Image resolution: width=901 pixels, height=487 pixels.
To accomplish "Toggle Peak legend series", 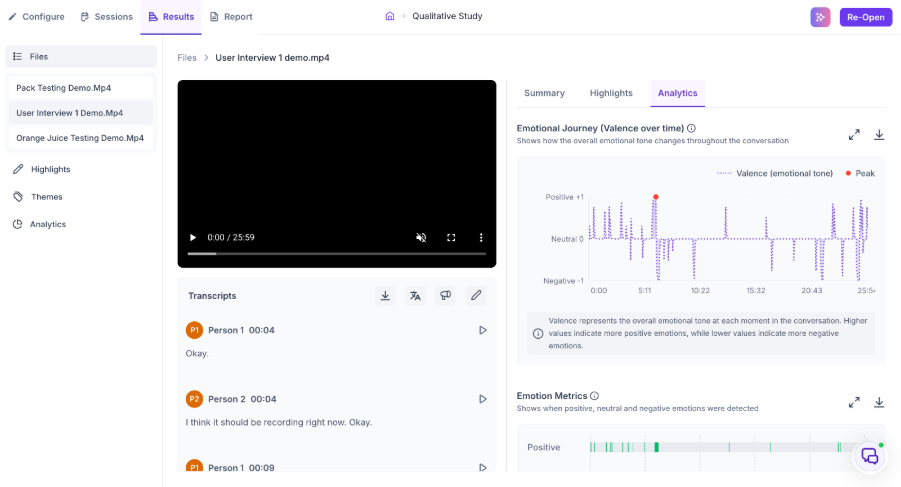I will point(860,173).
